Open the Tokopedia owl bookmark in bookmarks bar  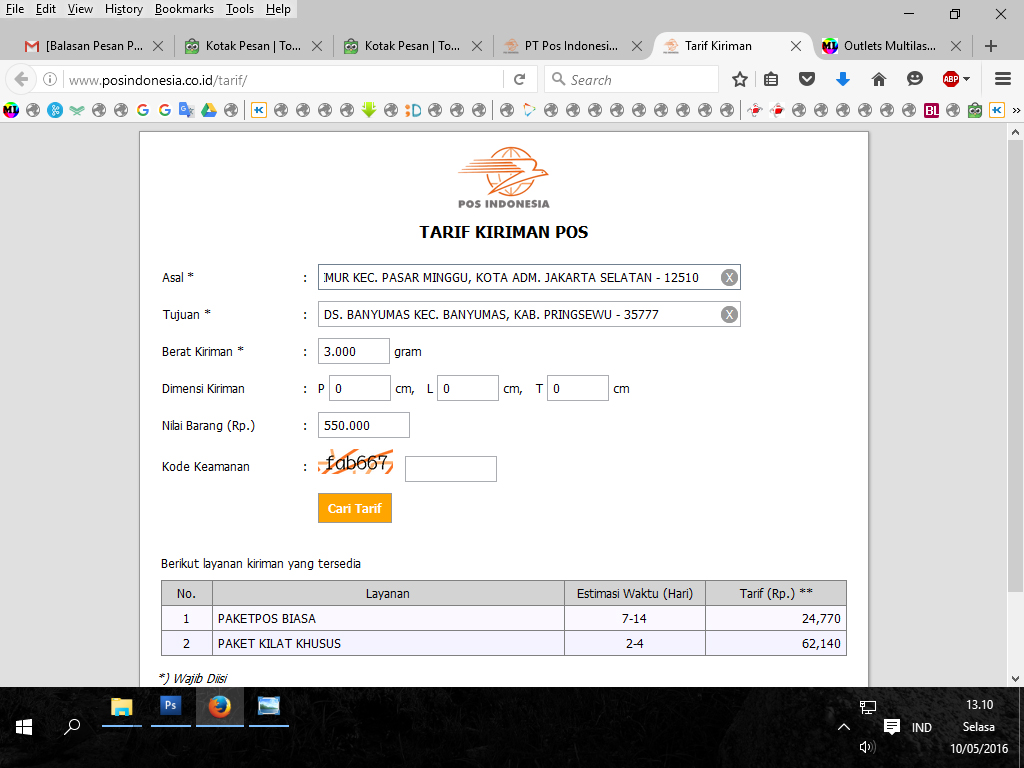(975, 110)
